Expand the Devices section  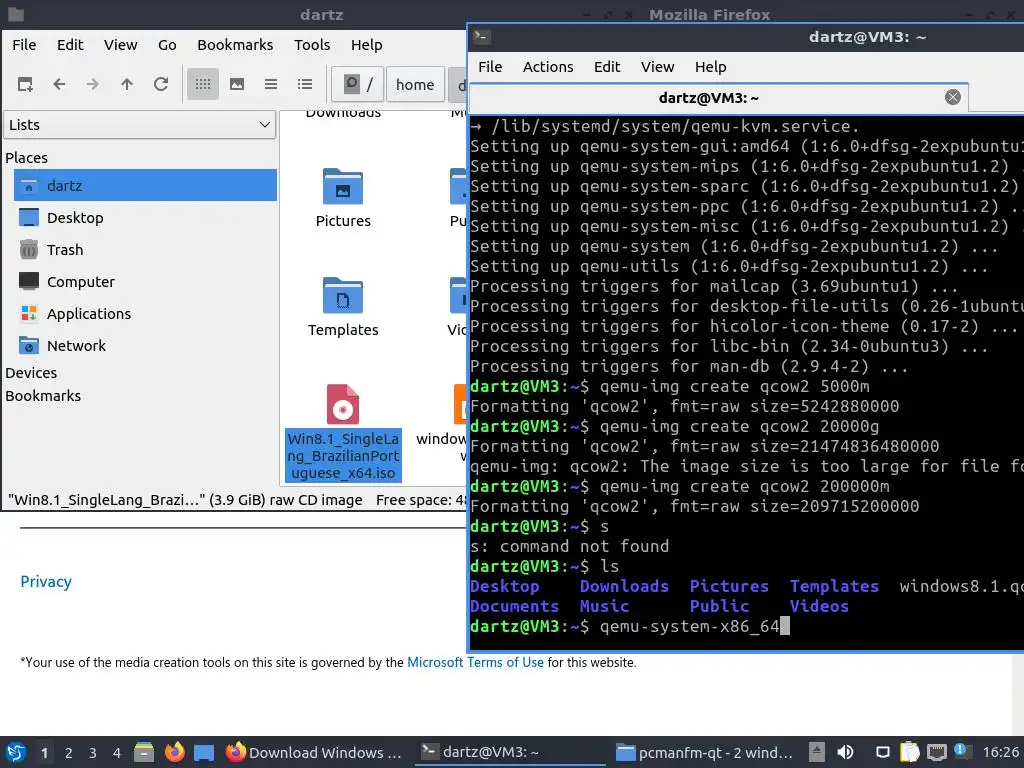point(31,373)
